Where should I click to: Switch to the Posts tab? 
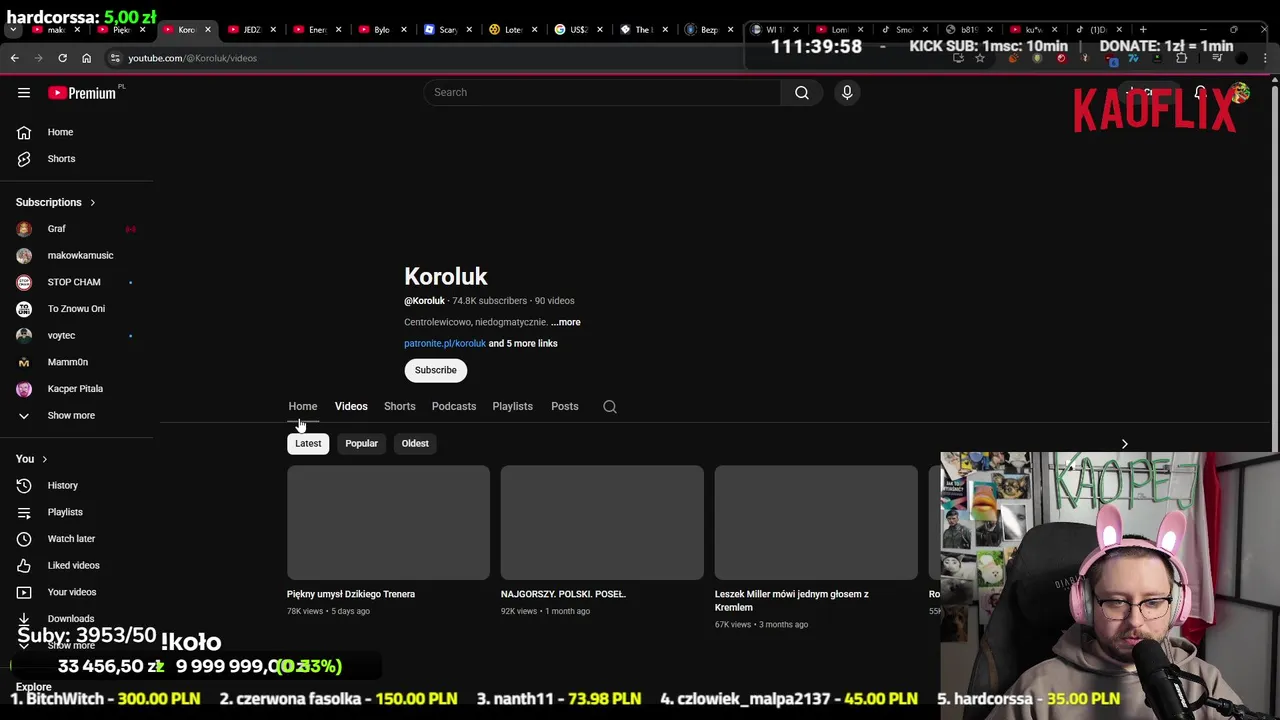click(564, 406)
